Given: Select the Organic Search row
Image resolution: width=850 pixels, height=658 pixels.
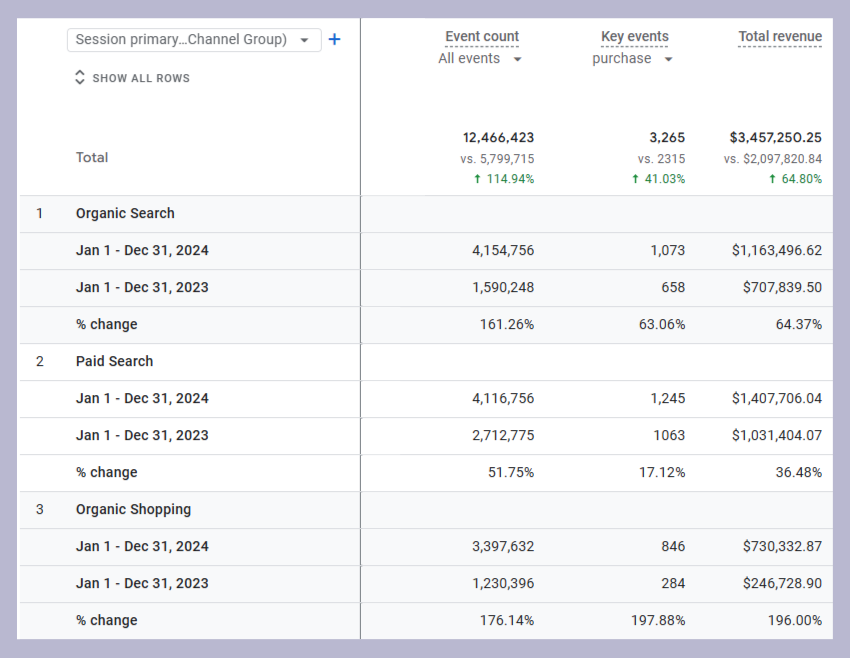Looking at the screenshot, I should 125,213.
